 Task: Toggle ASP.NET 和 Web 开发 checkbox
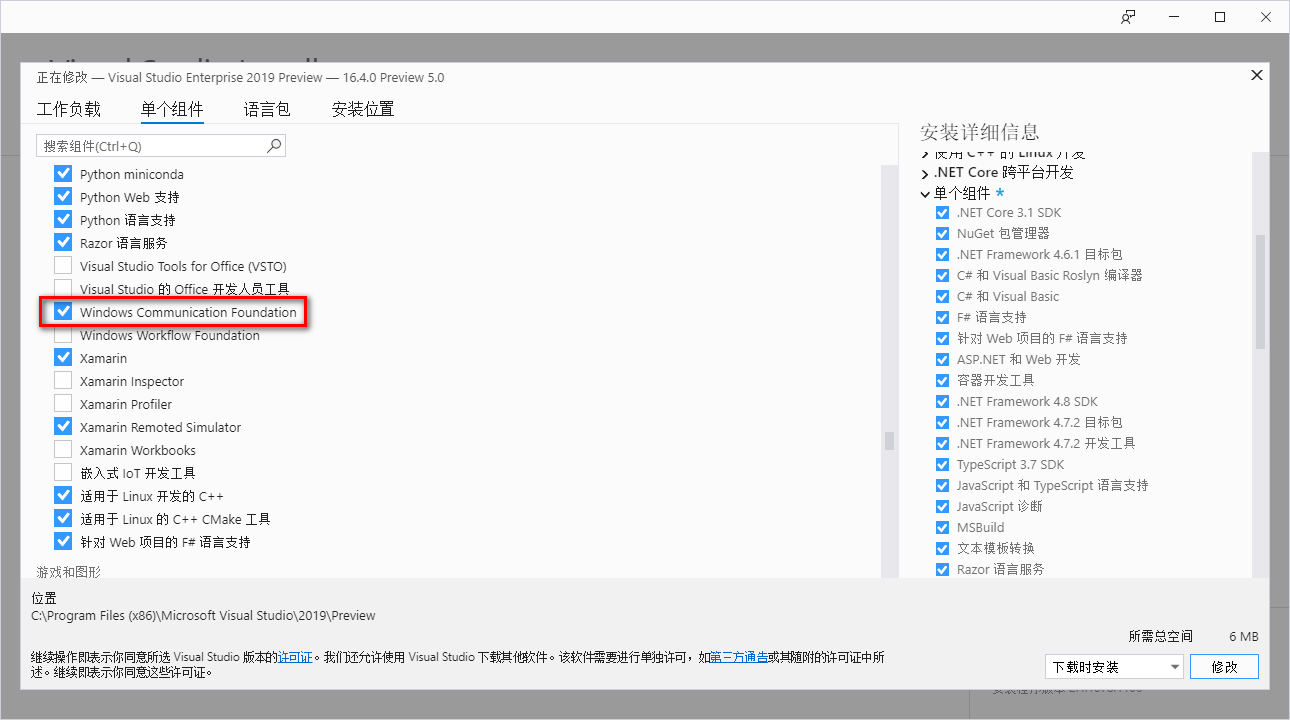pyautogui.click(x=942, y=360)
